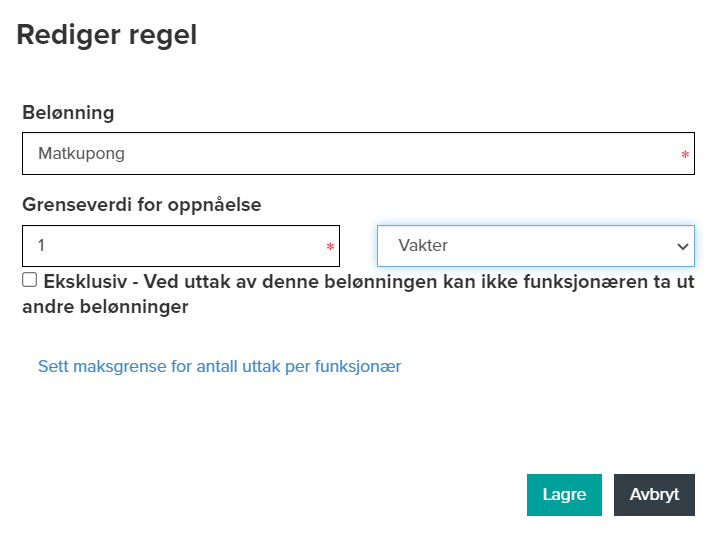Click the 'Grenseverdi for oppnåelse' label
This screenshot has width=711, height=534.
point(141,205)
